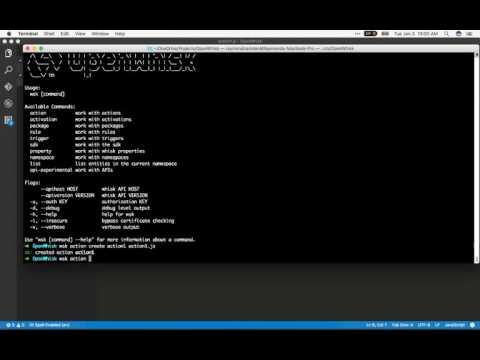Open the Edit menu

65,34
